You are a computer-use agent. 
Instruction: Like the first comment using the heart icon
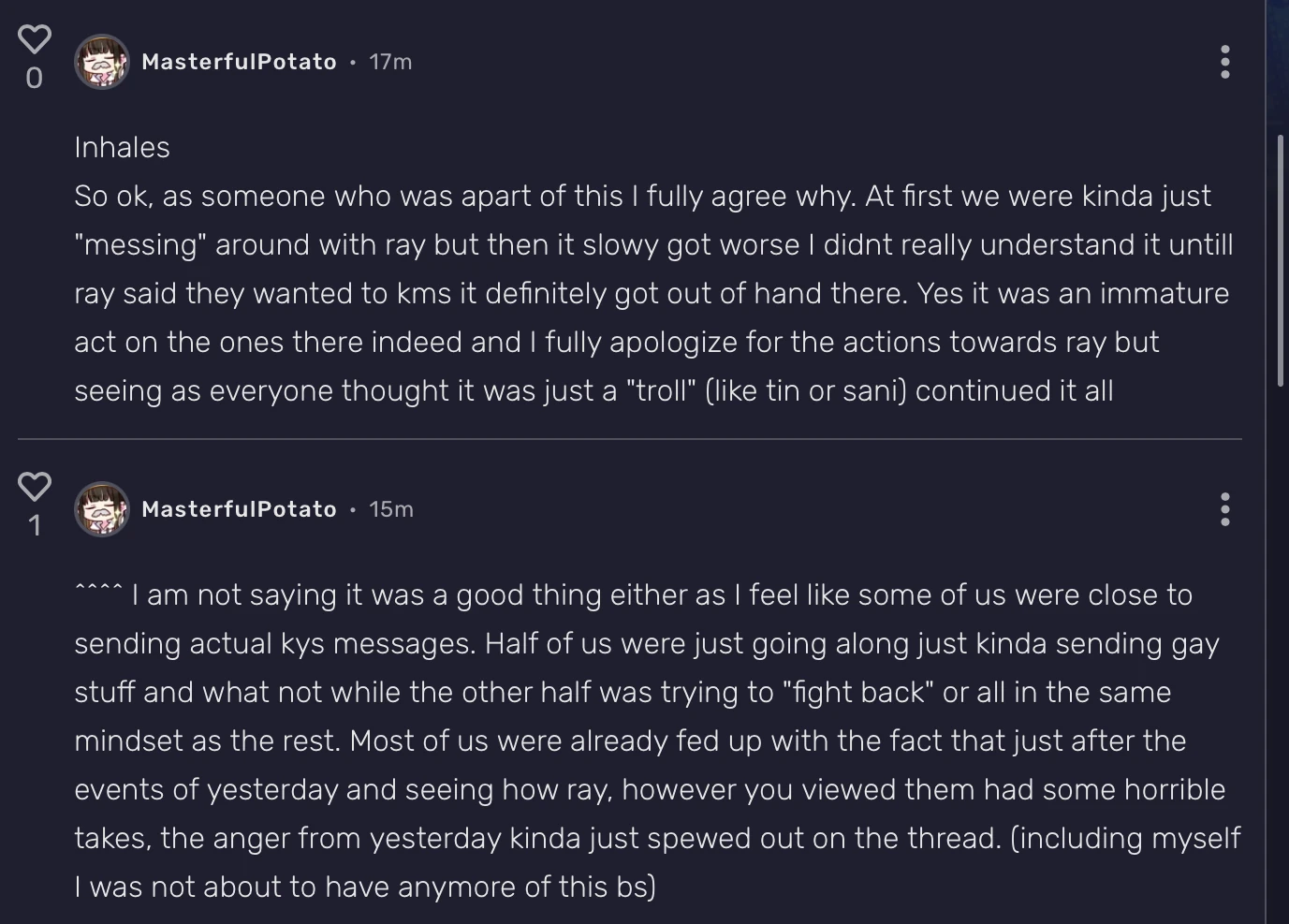tap(34, 37)
